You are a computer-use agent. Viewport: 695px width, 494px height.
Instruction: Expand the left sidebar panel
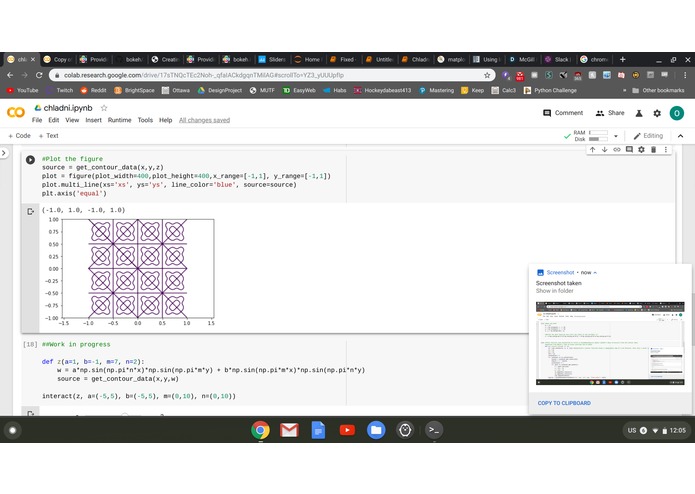[x=4, y=153]
